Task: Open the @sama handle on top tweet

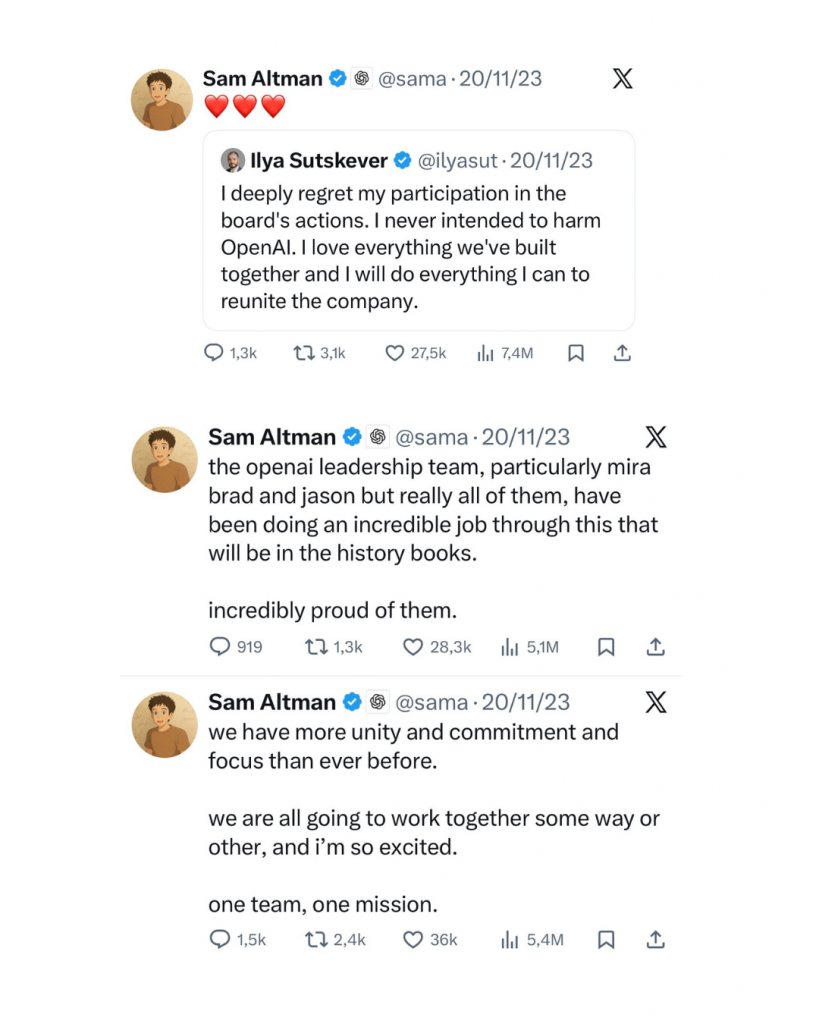Action: (412, 79)
